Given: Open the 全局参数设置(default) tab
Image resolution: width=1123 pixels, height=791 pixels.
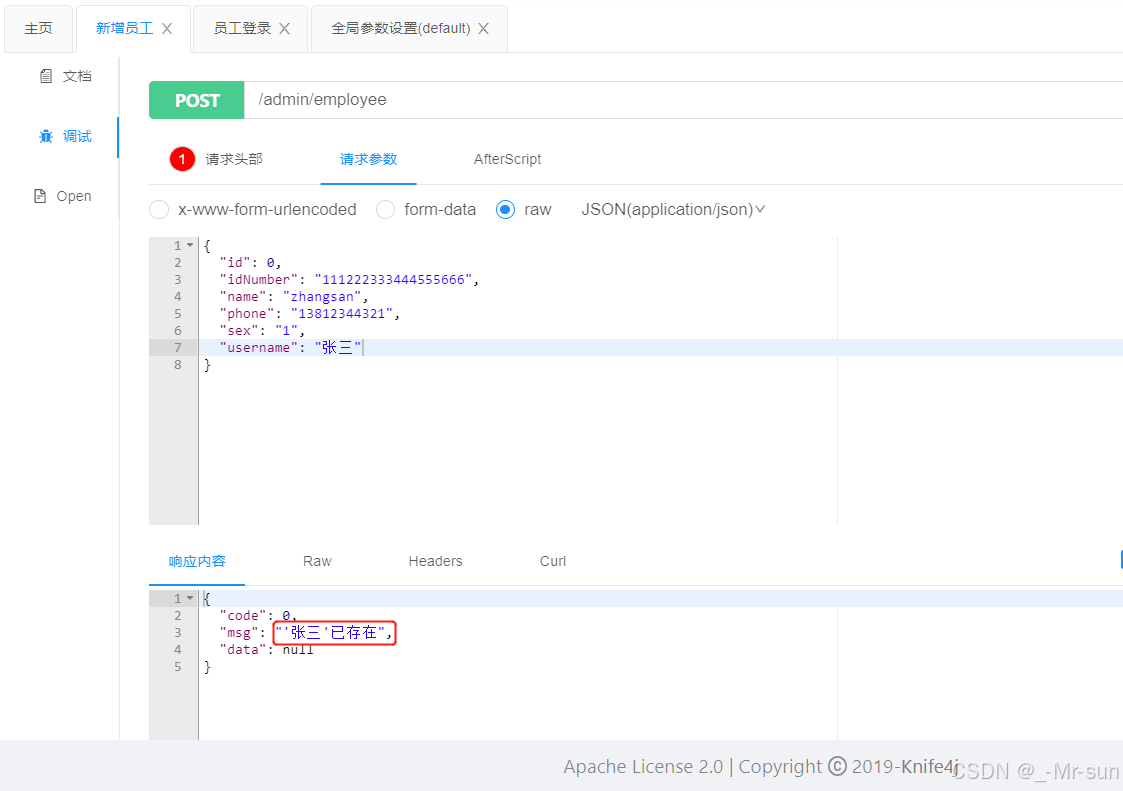Looking at the screenshot, I should [x=400, y=29].
